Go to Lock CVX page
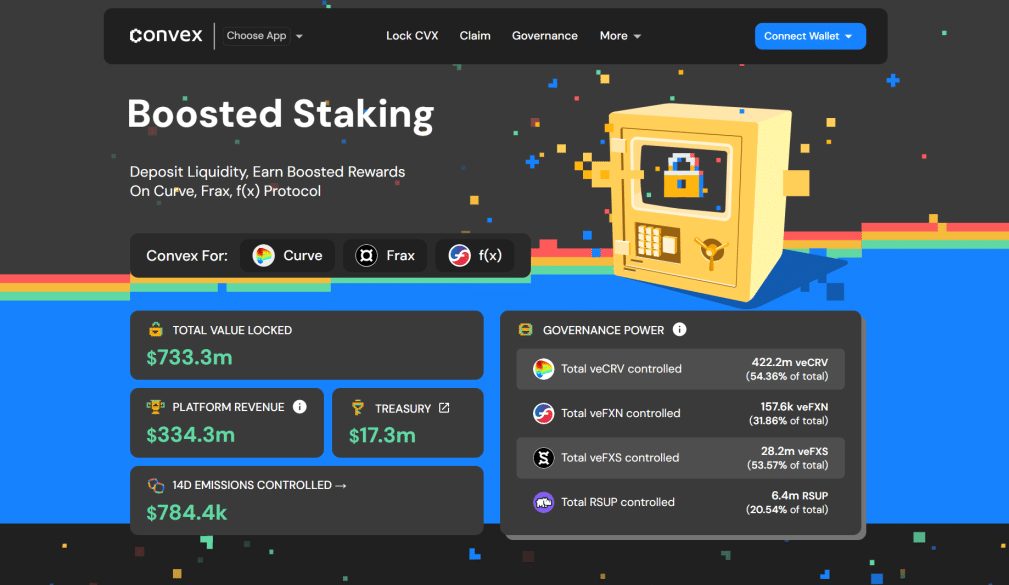The image size is (1009, 585). [x=412, y=36]
